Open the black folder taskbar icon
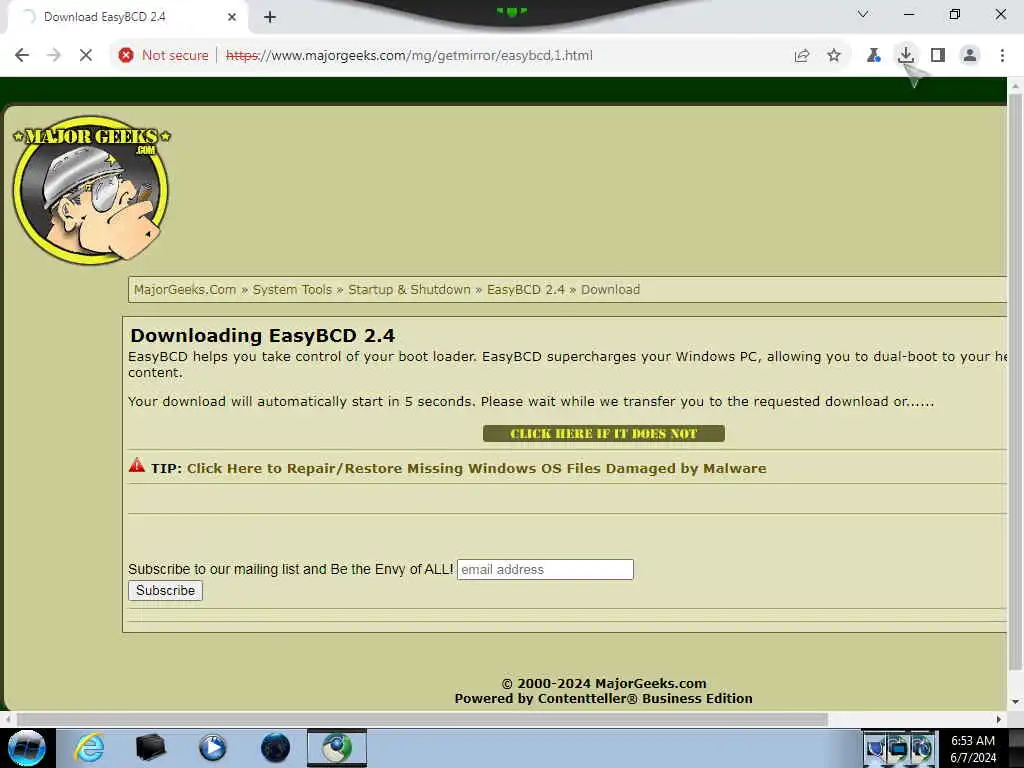This screenshot has height=768, width=1024. (150, 748)
